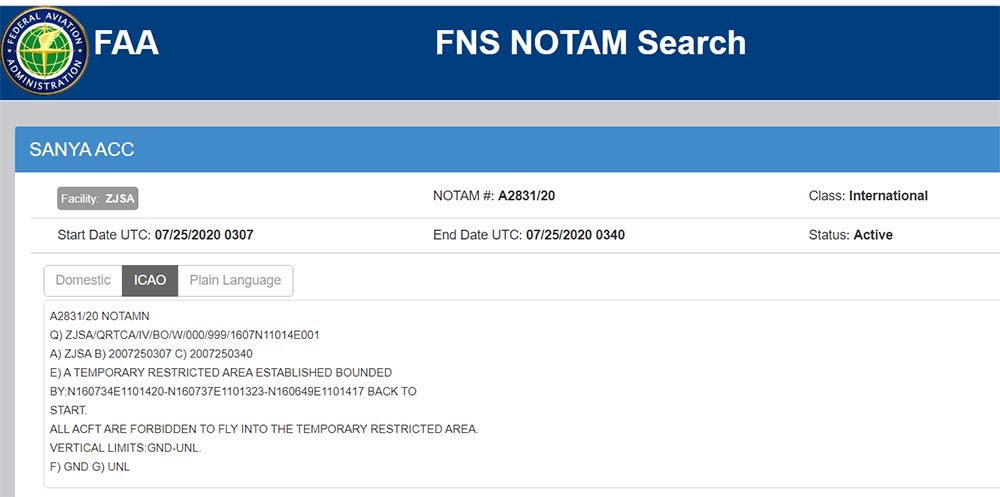Screen dimensions: 1000x497
Task: Select the SANYA ACC panel header
Action: tap(82, 150)
